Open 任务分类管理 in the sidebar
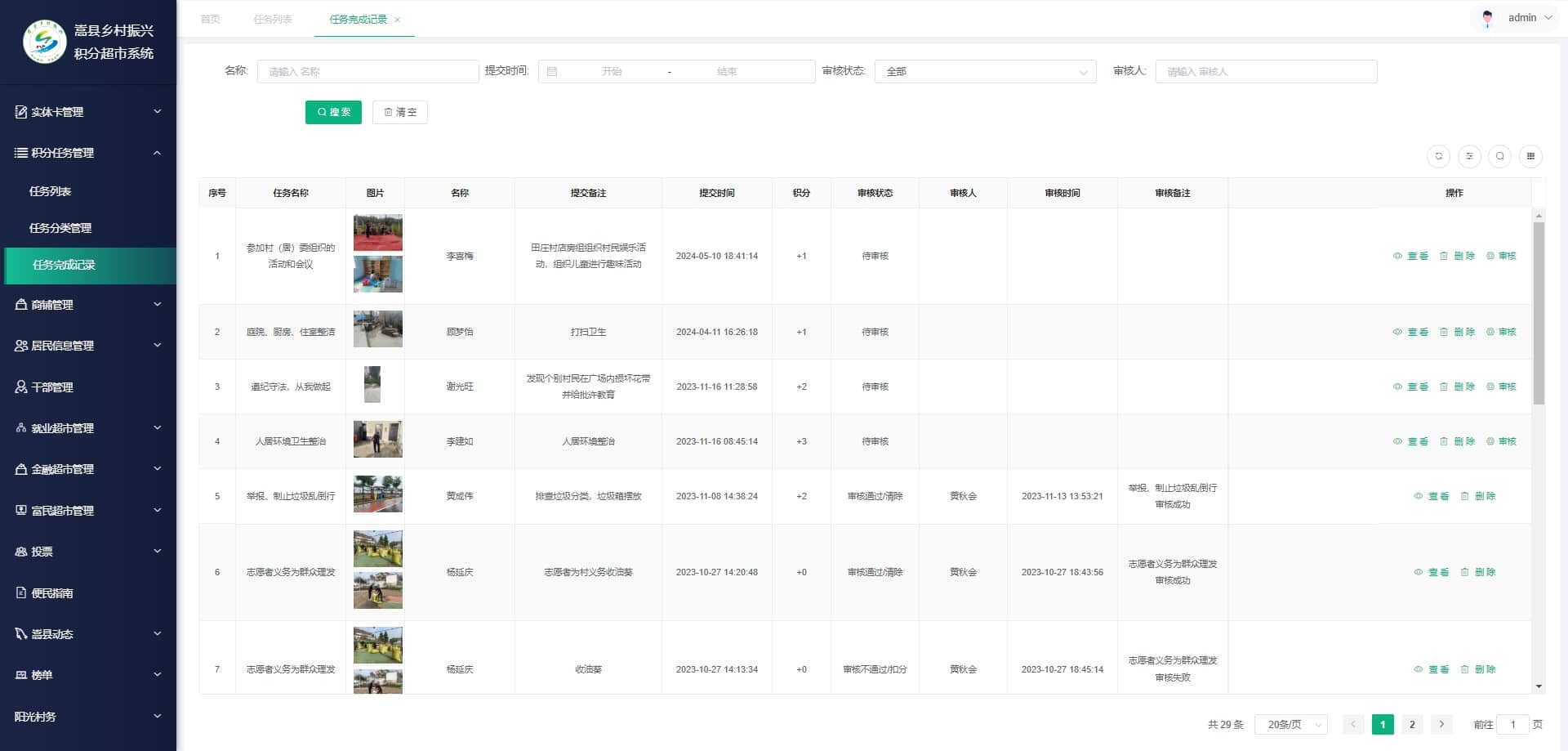Screen dimensions: 1568x751 coord(60,228)
